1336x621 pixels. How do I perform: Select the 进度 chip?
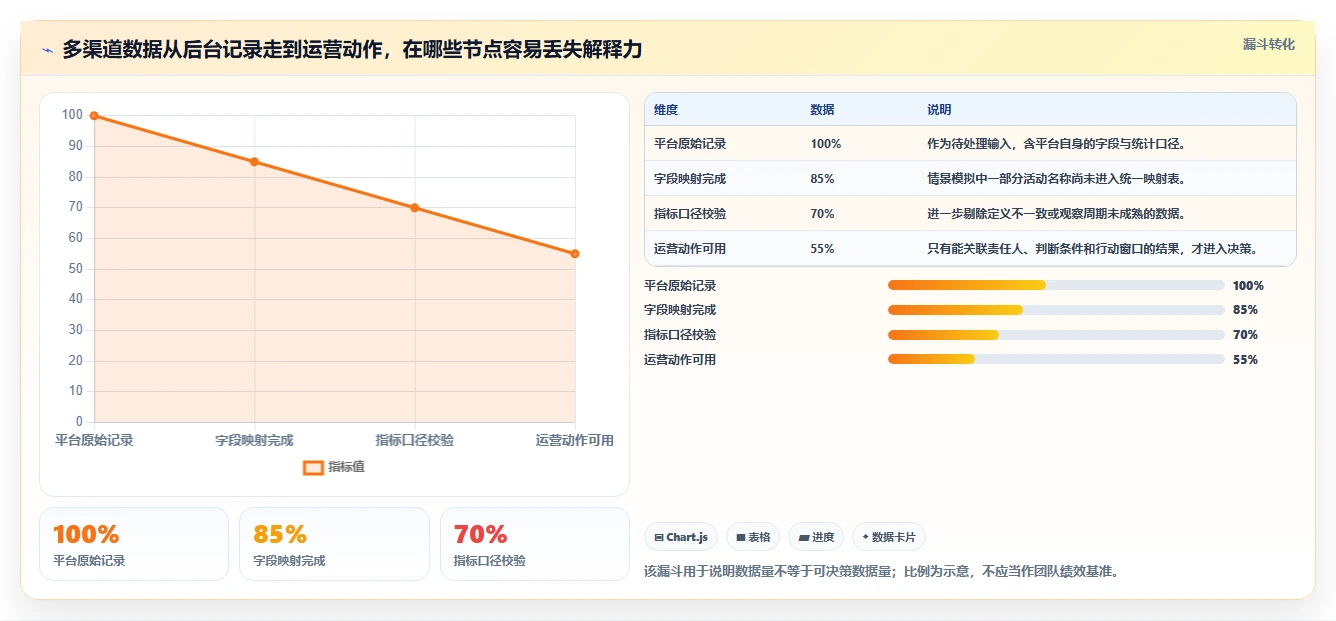[x=816, y=537]
